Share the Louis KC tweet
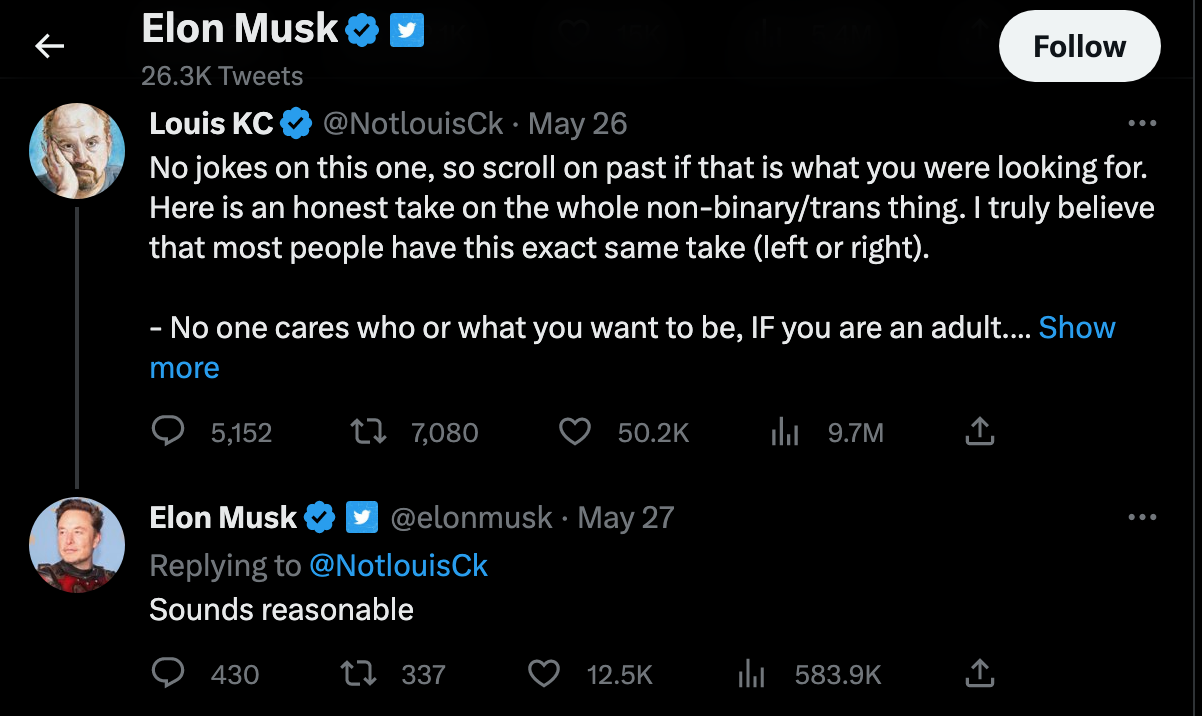Image resolution: width=1202 pixels, height=716 pixels. tap(980, 431)
